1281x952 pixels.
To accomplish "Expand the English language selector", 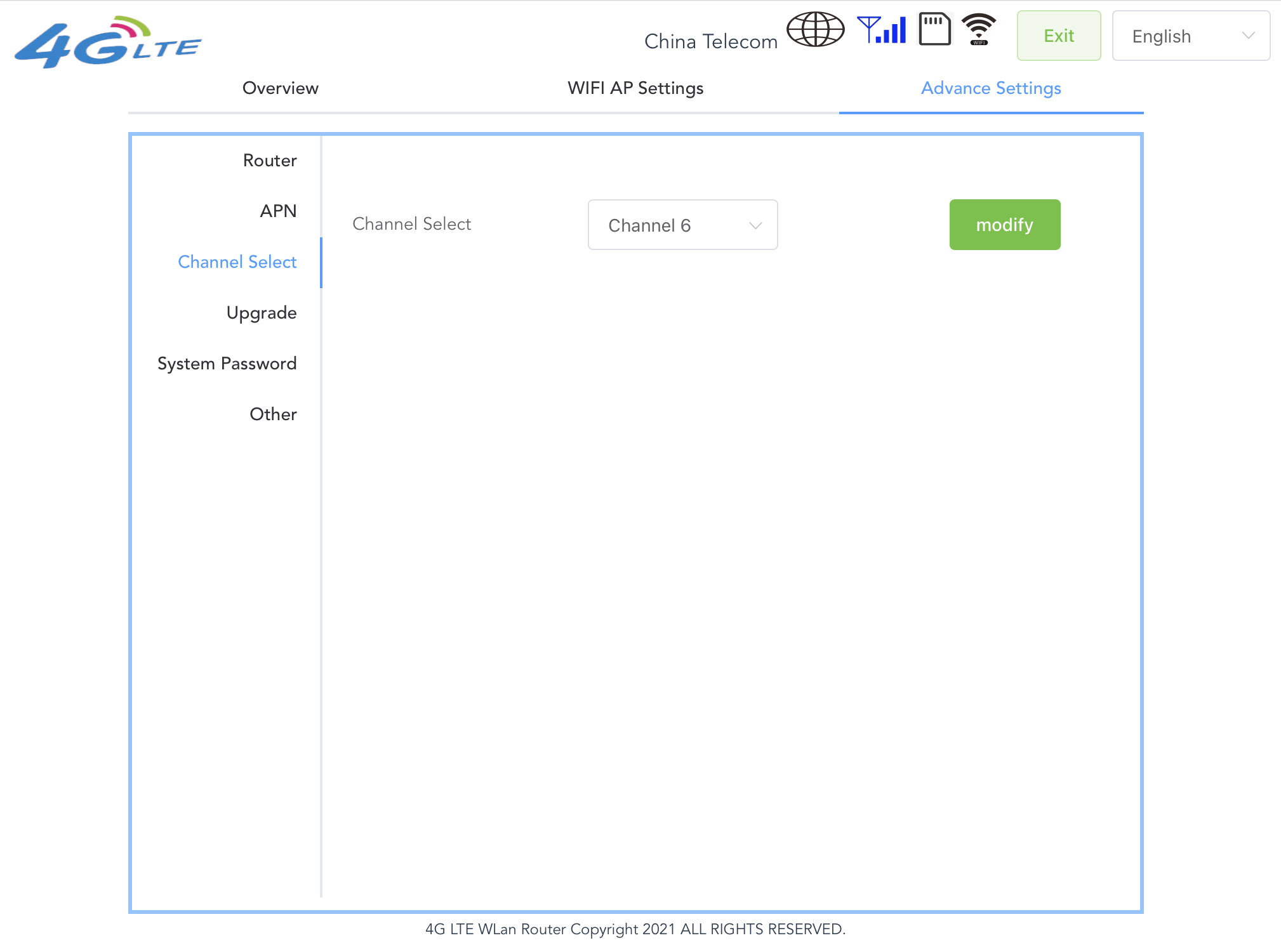I will 1190,36.
